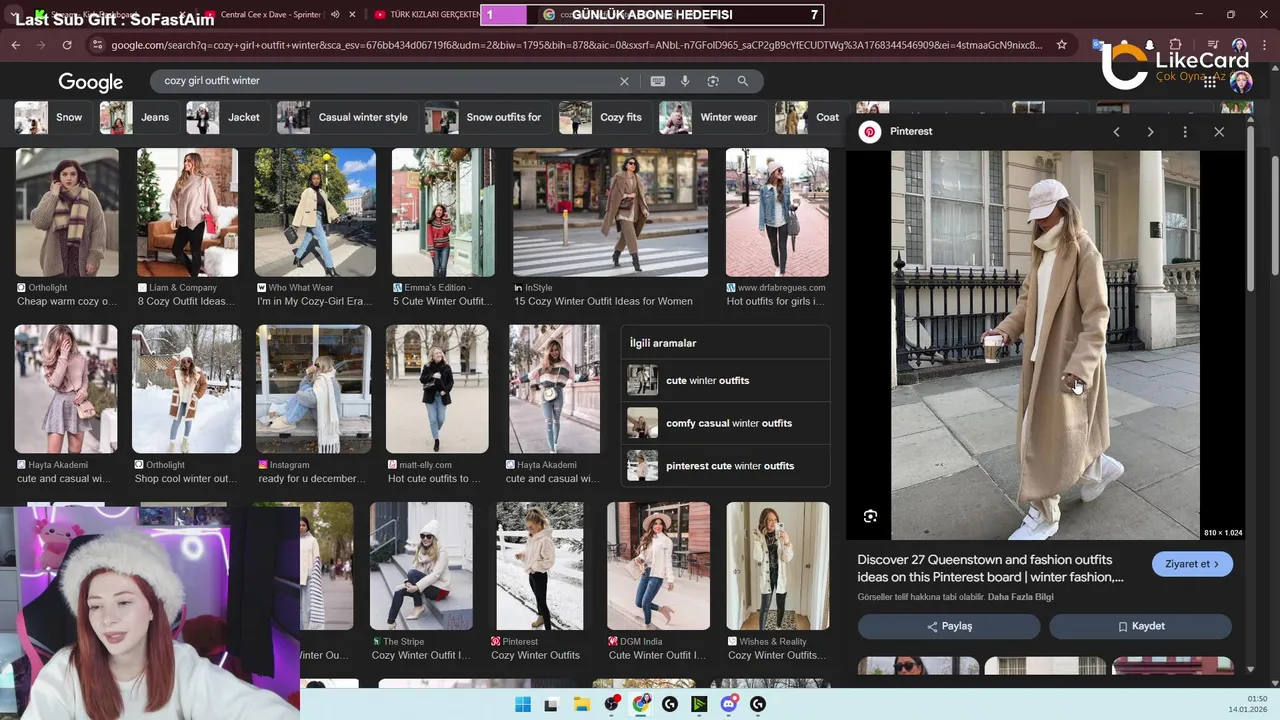Mute the Central Cee x Dave tab

pos(334,15)
